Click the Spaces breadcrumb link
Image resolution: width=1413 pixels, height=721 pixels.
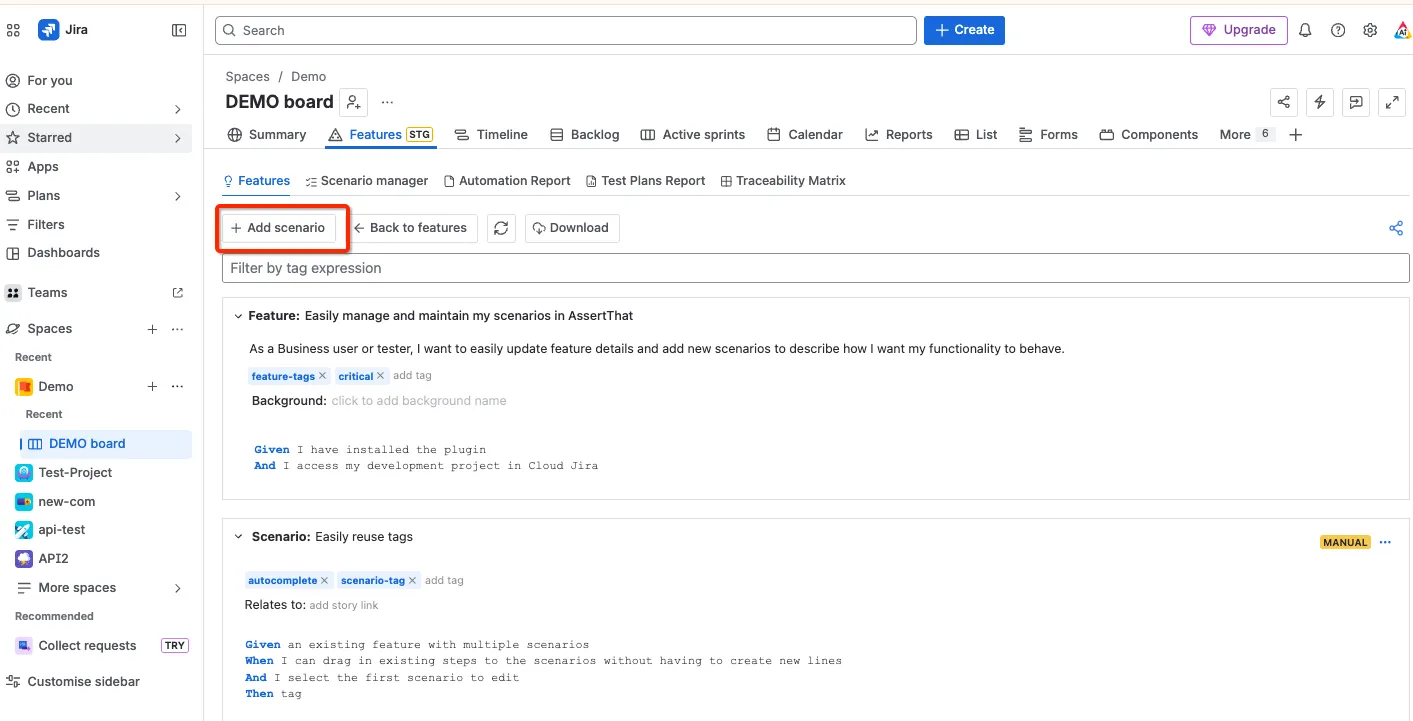(247, 77)
